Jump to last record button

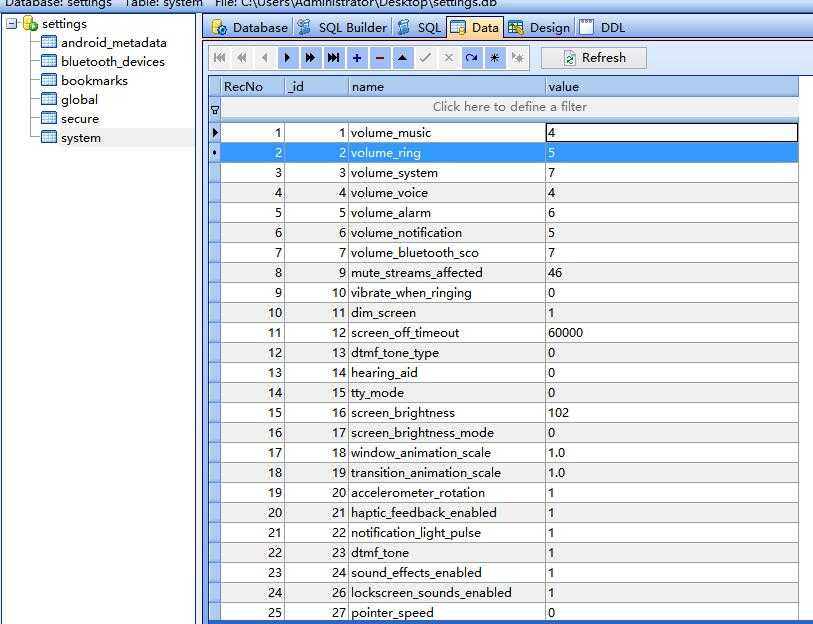point(333,58)
